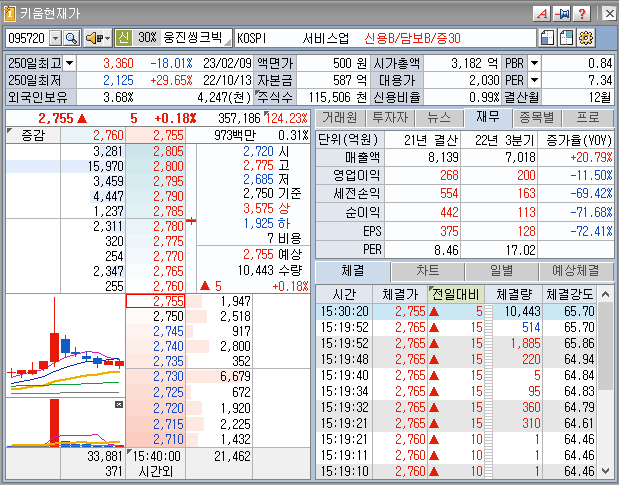Click the lower limit price 1,925 하
The image size is (619, 485).
pyautogui.click(x=266, y=223)
